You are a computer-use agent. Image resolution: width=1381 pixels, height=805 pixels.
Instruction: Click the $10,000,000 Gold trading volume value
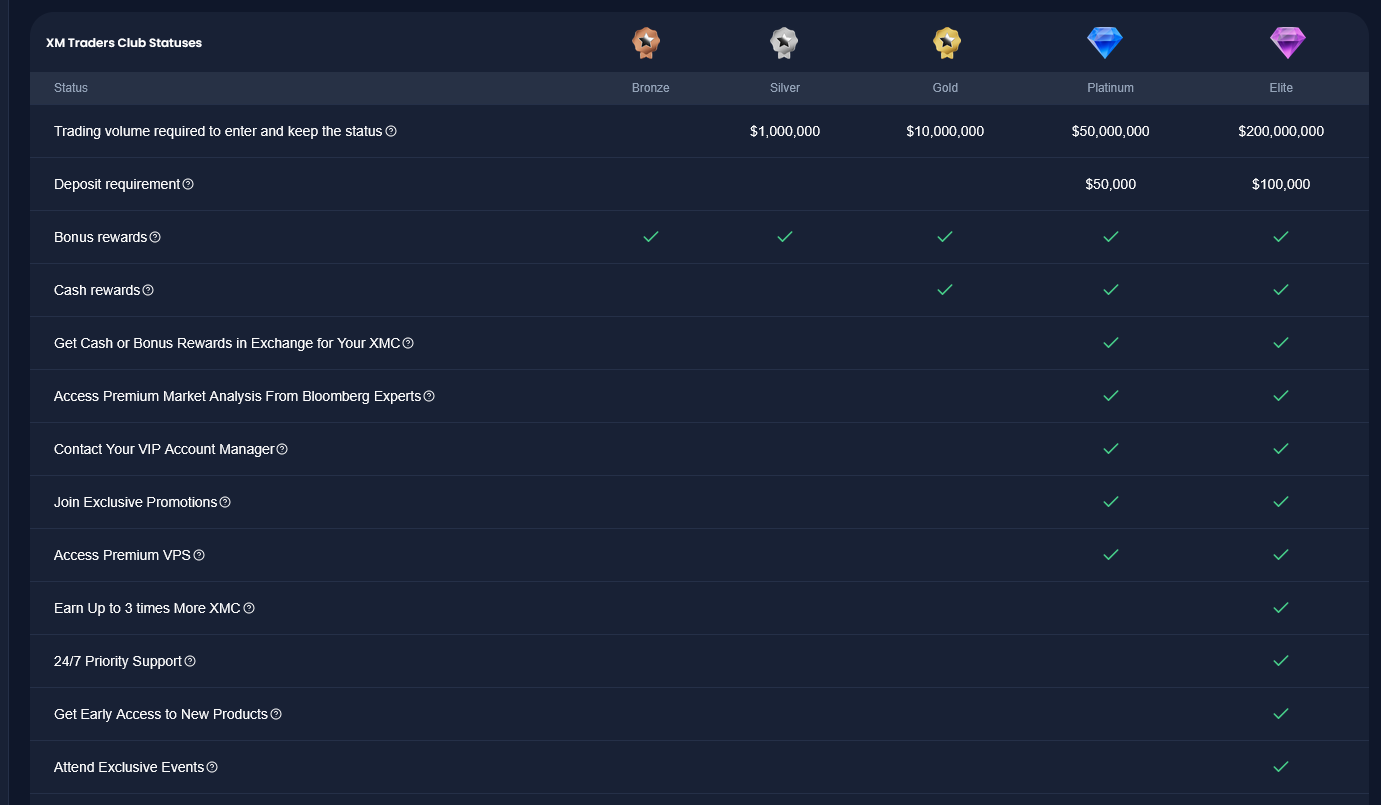(x=945, y=131)
